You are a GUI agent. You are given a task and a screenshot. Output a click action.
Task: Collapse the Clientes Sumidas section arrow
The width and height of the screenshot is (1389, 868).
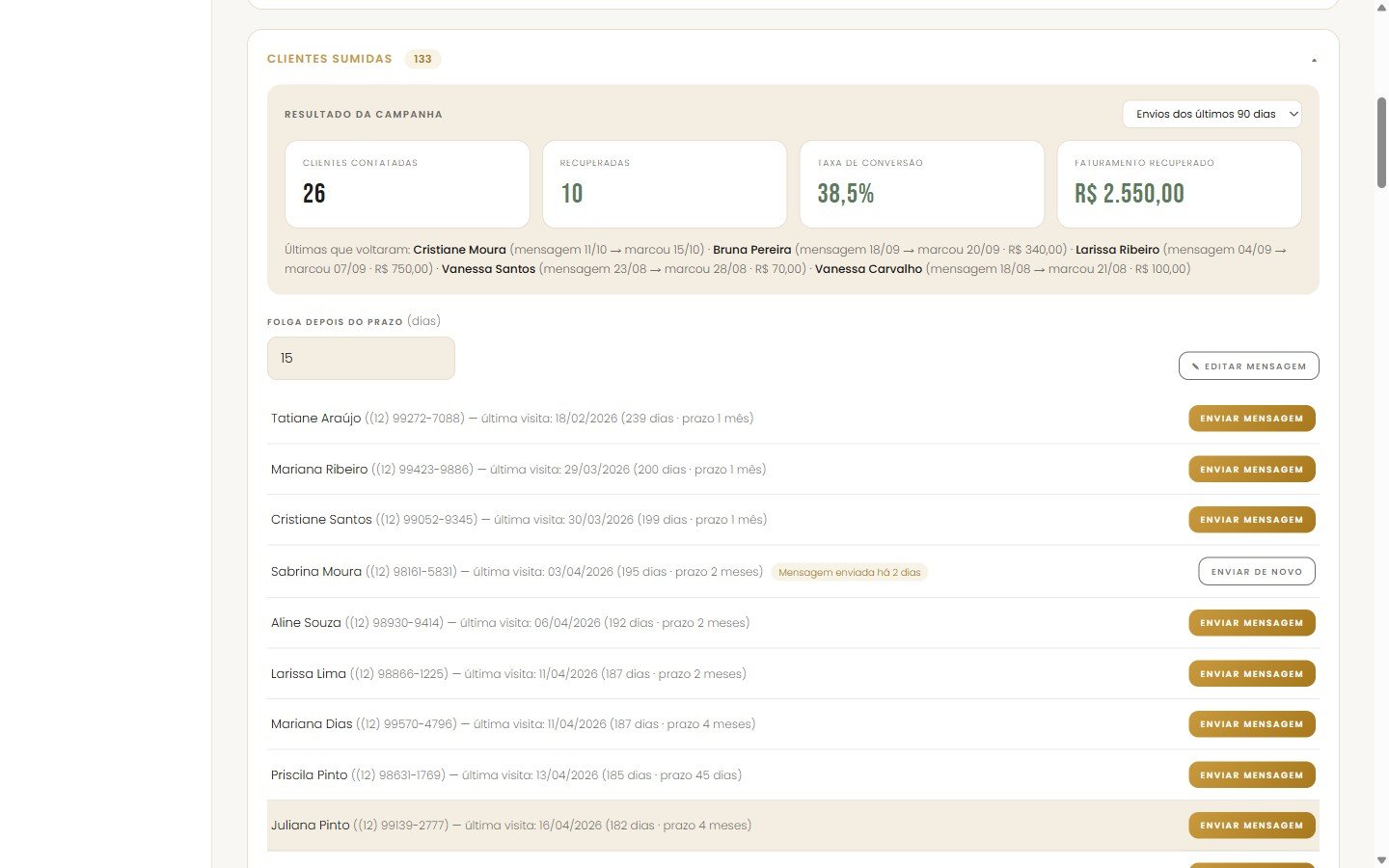[1314, 60]
